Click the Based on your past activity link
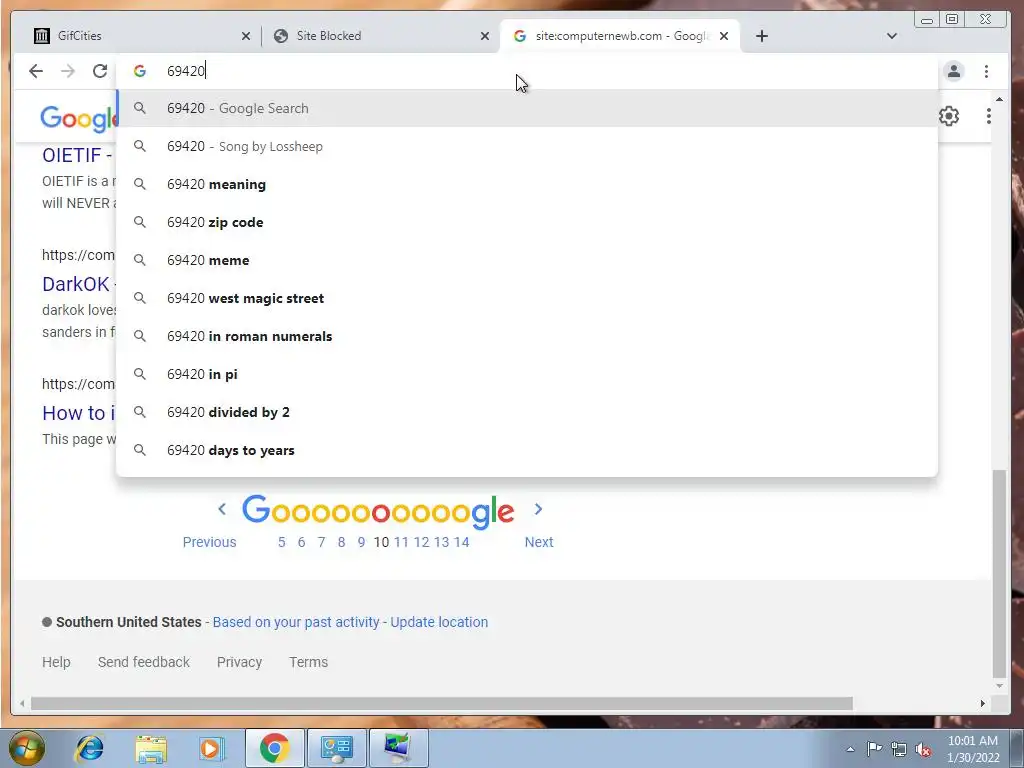 (296, 622)
